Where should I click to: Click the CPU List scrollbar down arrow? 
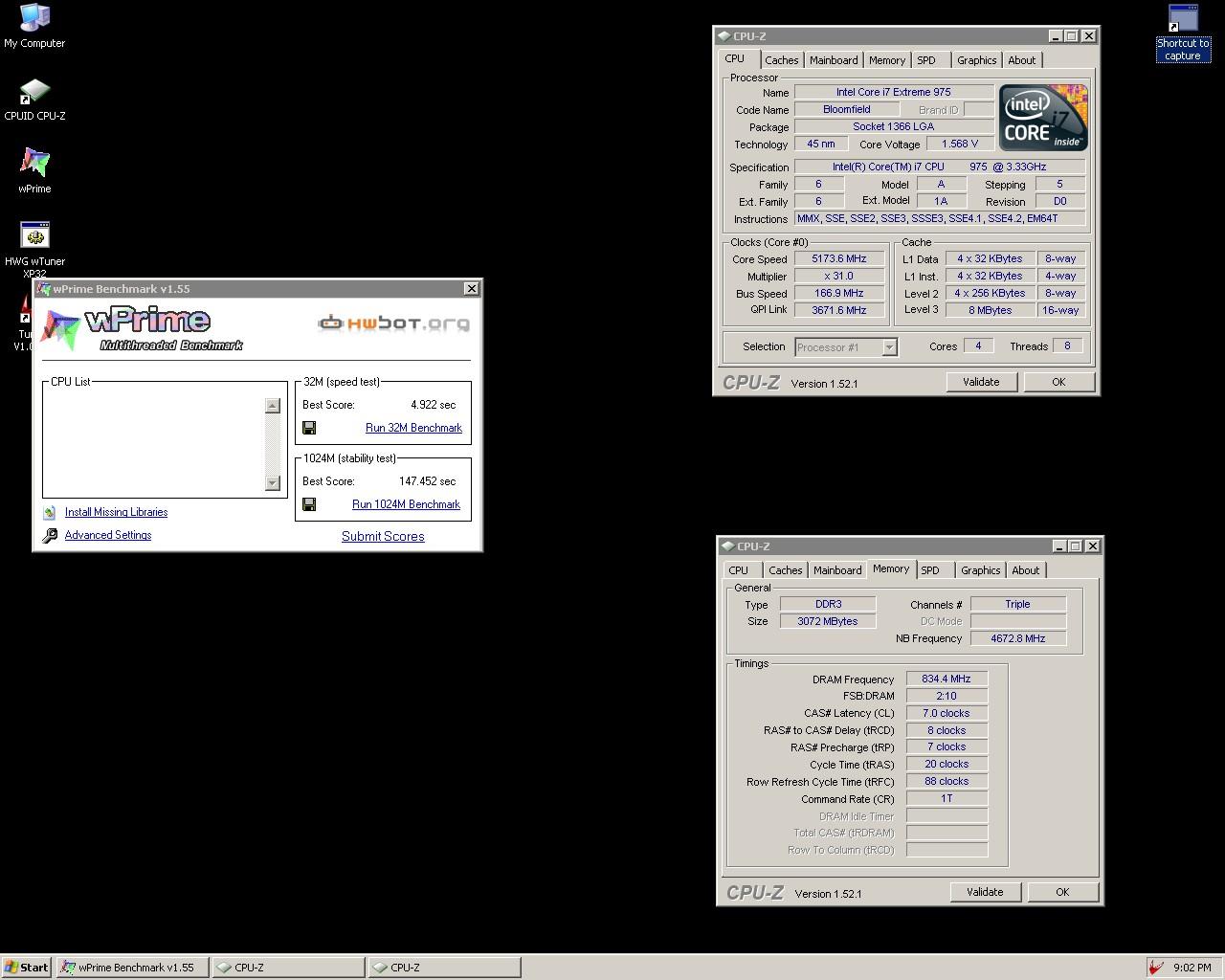click(273, 483)
